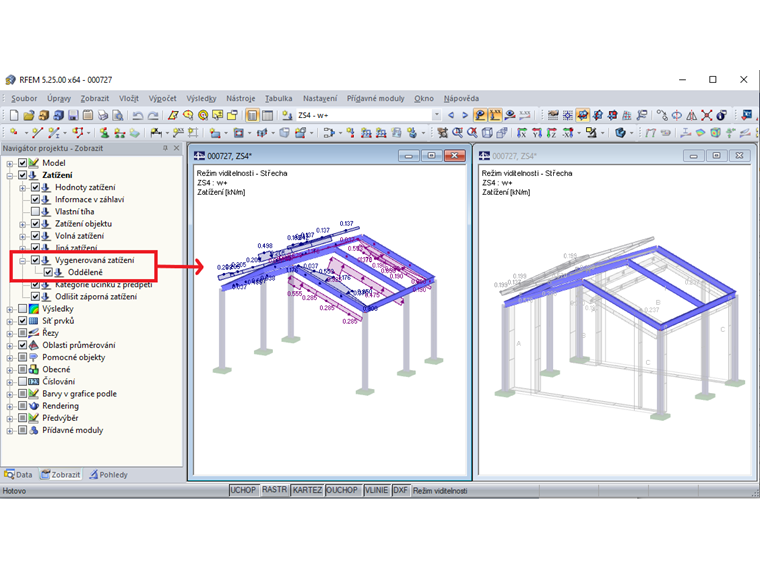Toggle the VLINIE status bar button
760x570 pixels.
click(x=377, y=490)
